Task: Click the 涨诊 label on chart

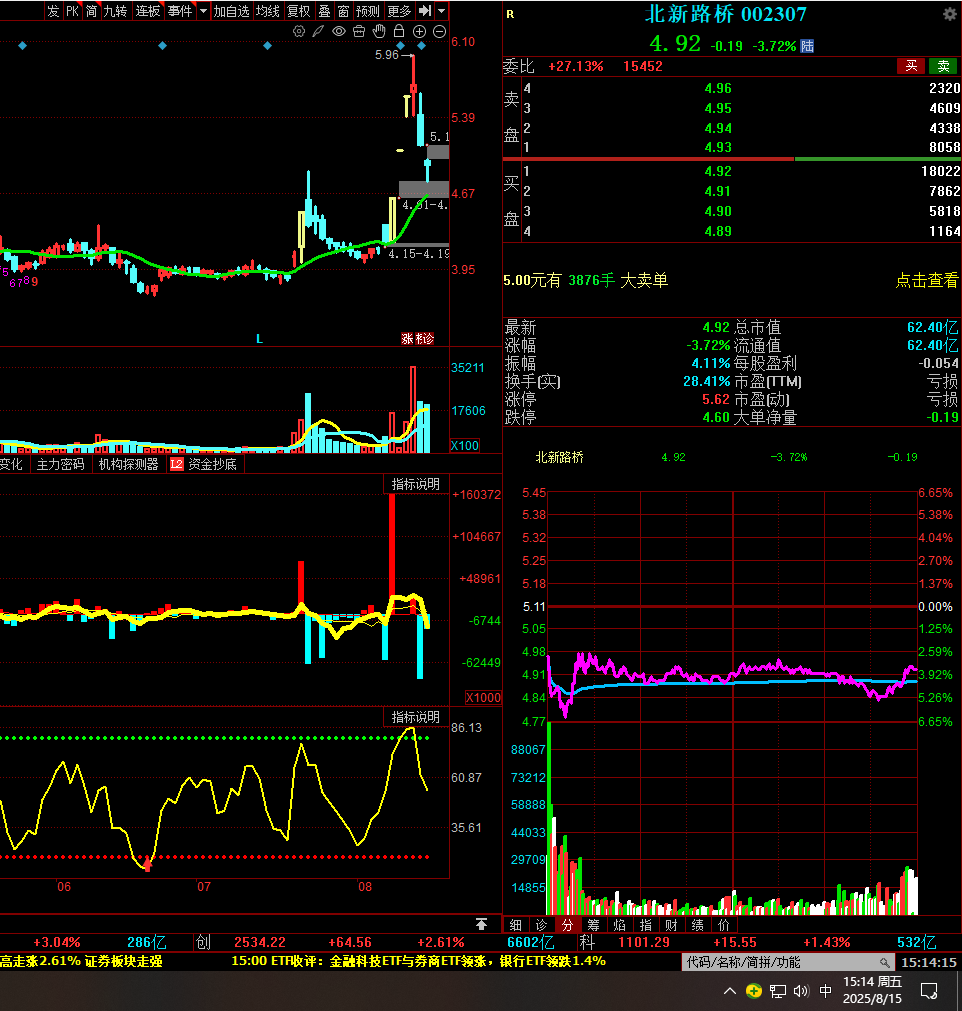Action: (x=418, y=339)
